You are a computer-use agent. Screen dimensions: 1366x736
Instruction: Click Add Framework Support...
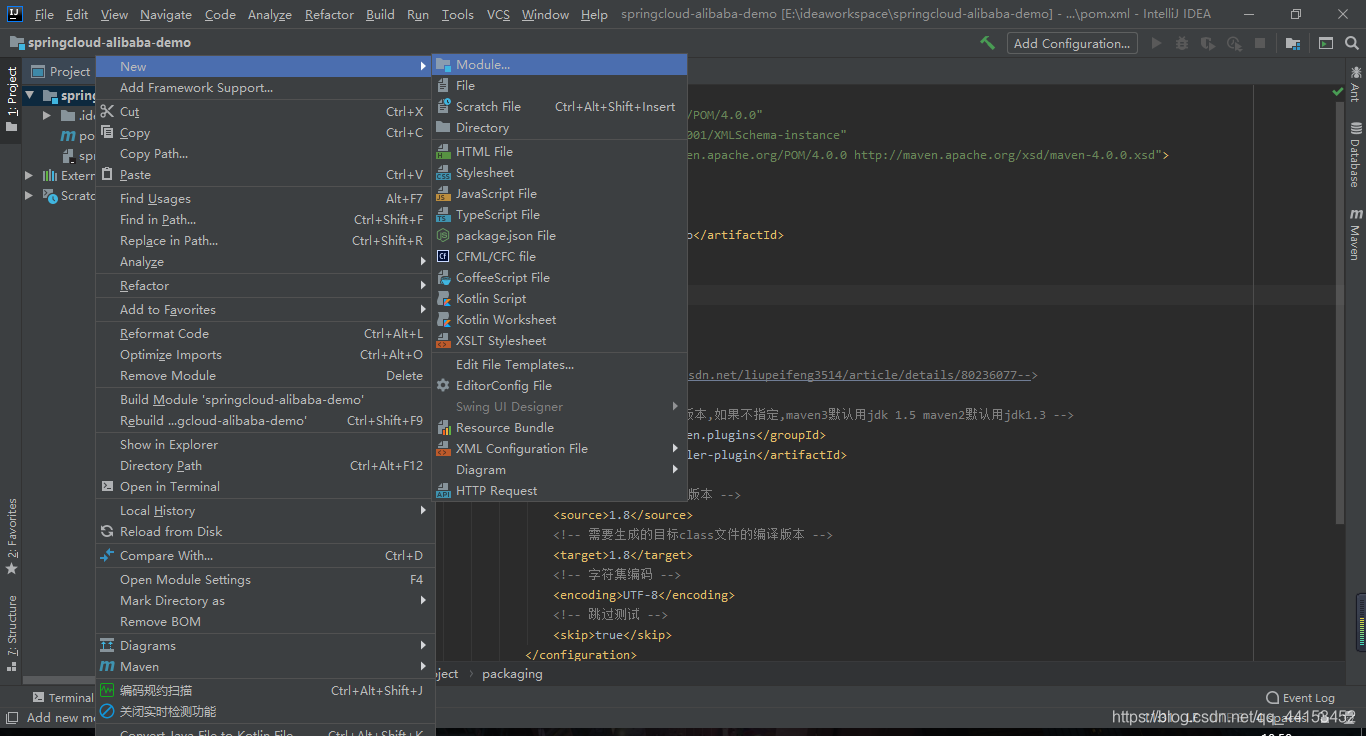coord(265,87)
